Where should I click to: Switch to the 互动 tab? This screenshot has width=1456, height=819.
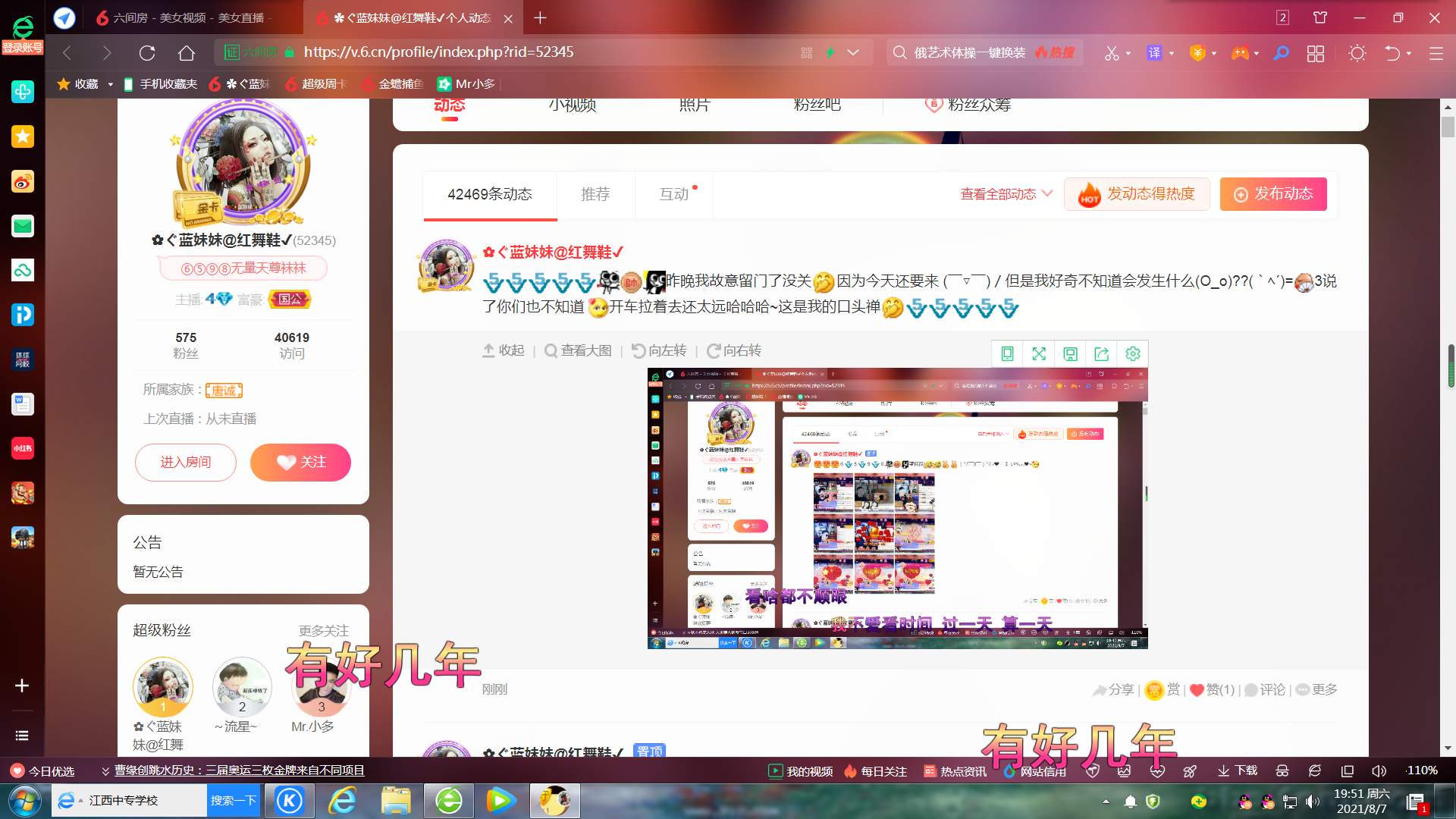point(674,195)
